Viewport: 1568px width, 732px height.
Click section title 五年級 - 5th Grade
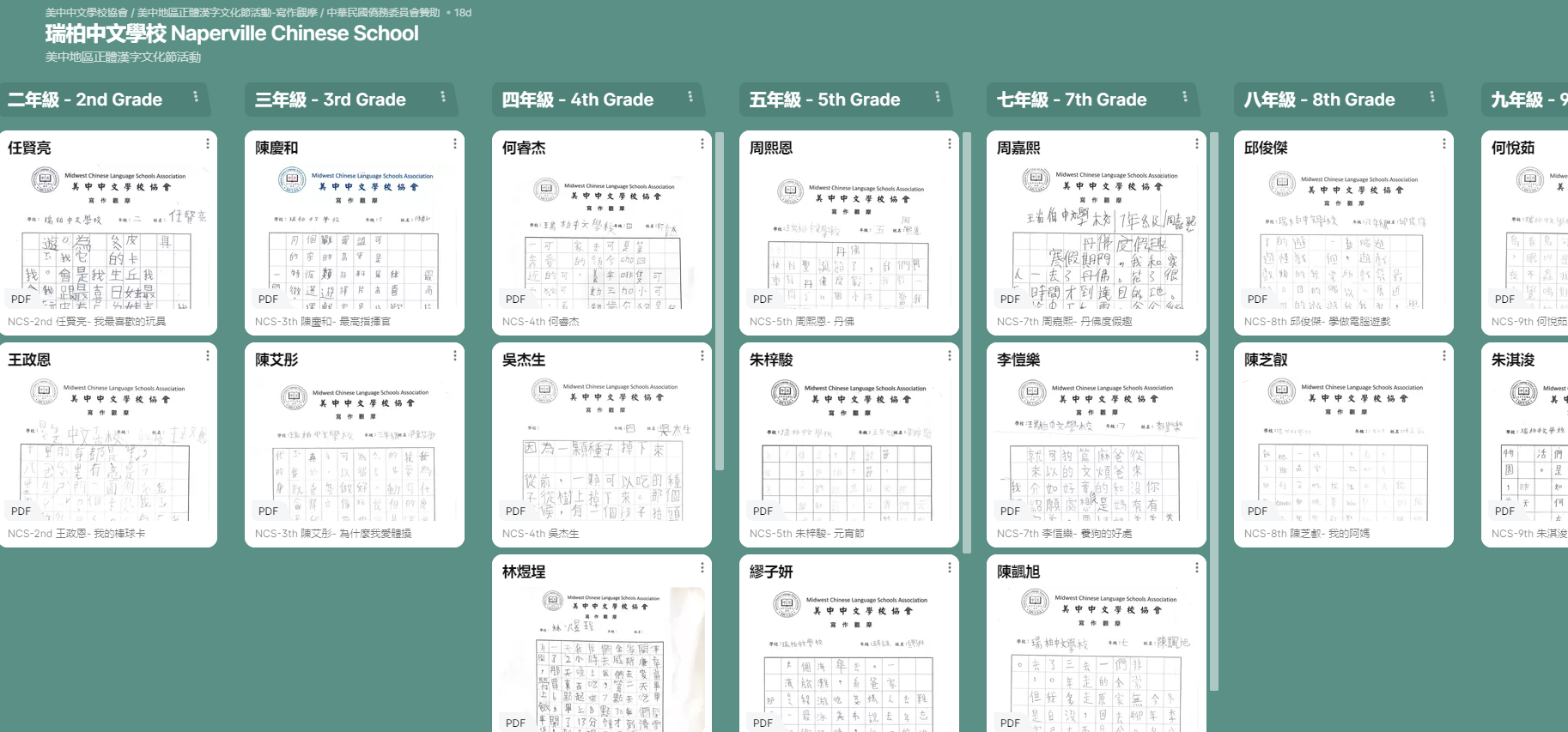[825, 100]
